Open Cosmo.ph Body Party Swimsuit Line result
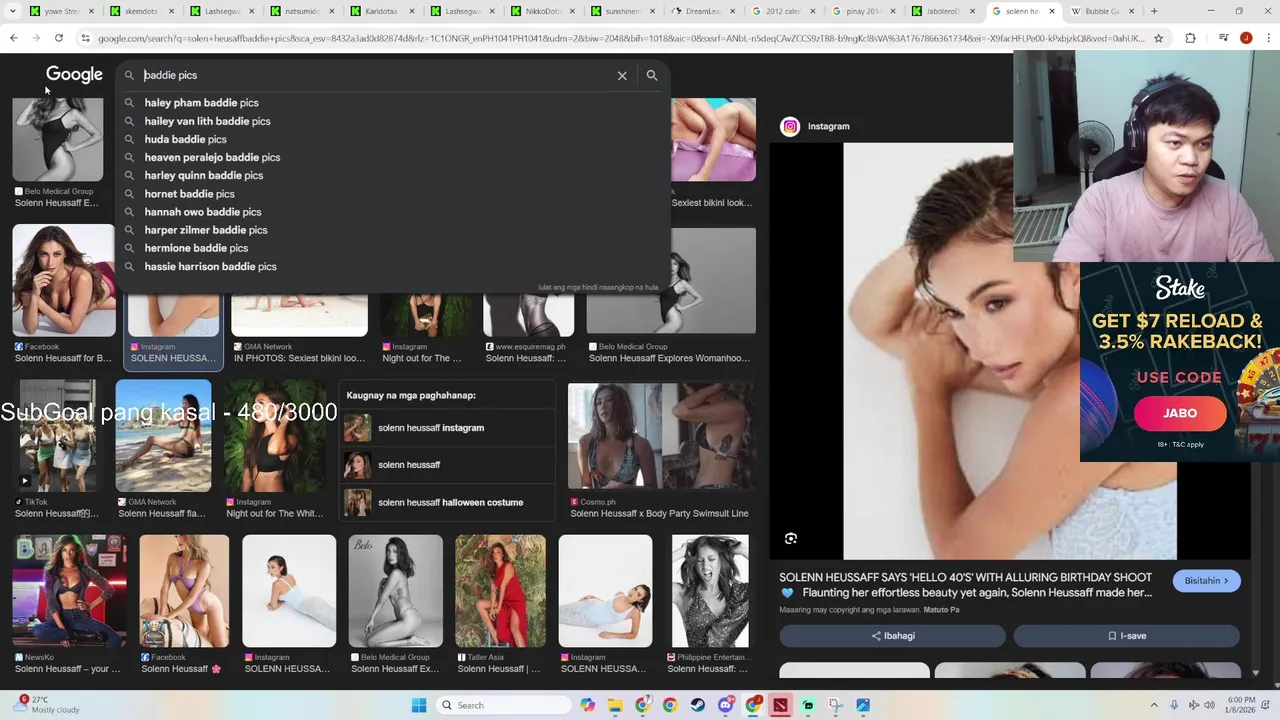This screenshot has height=720, width=1280. coord(661,436)
